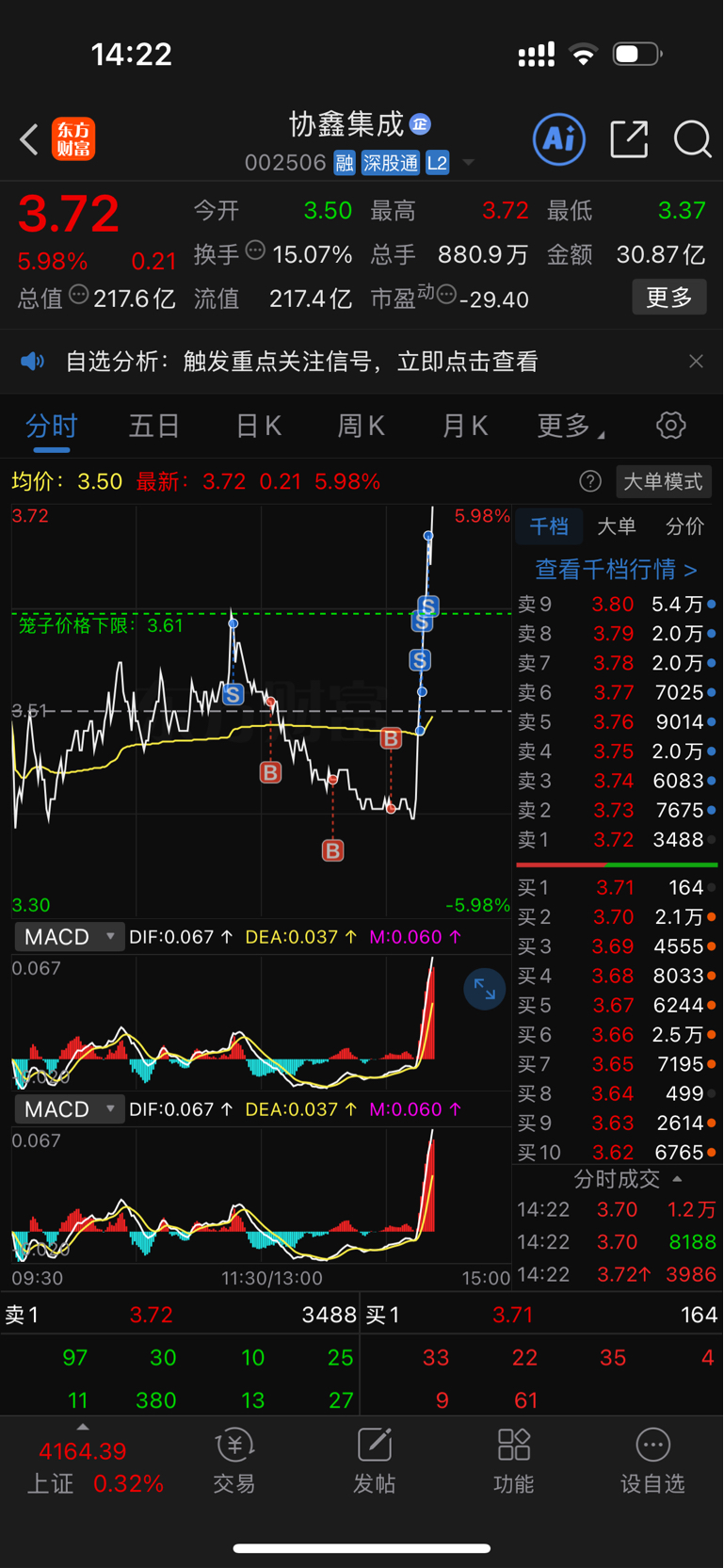Open 查看千档行情 link

pyautogui.click(x=616, y=569)
